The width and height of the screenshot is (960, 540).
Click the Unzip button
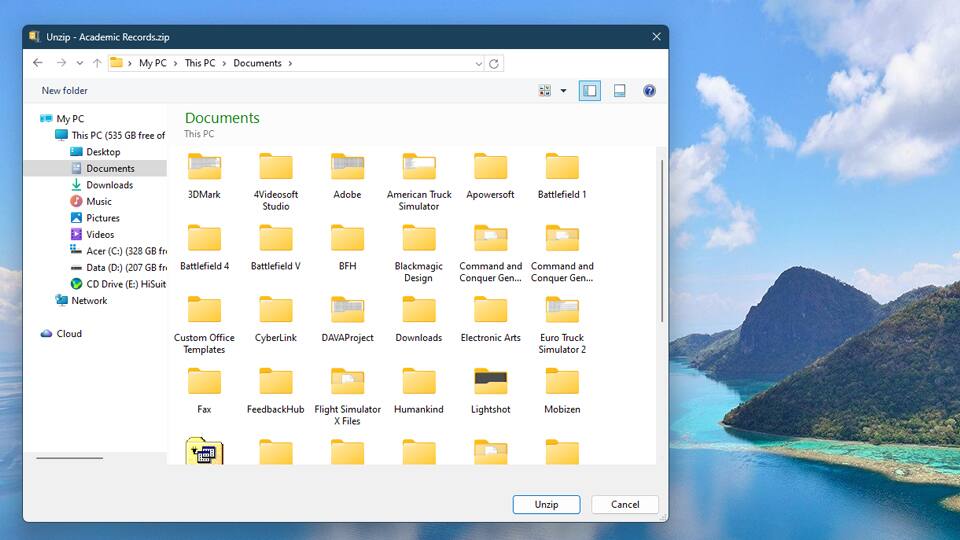(x=546, y=504)
